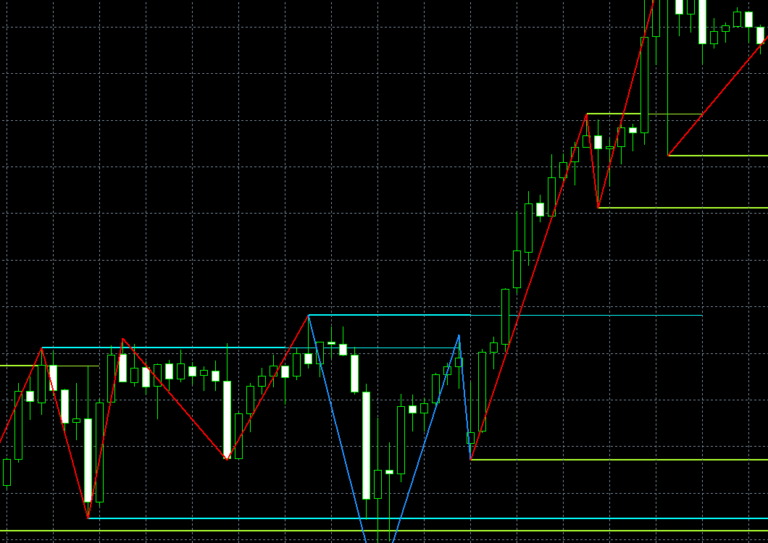This screenshot has height=543, width=768.
Task: Select the tall white candle in the chart center
Action: [366, 445]
